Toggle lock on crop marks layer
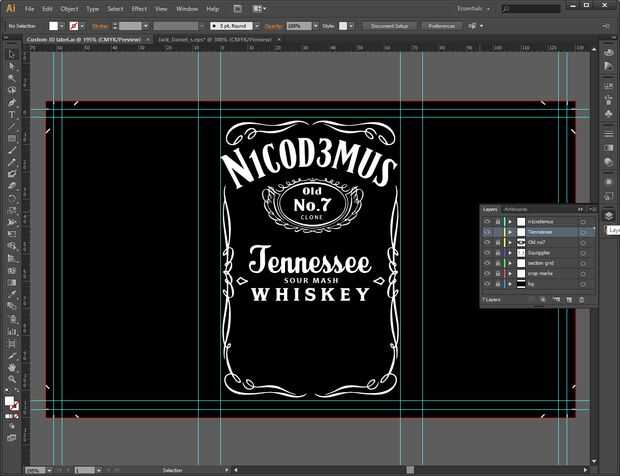 (498, 274)
